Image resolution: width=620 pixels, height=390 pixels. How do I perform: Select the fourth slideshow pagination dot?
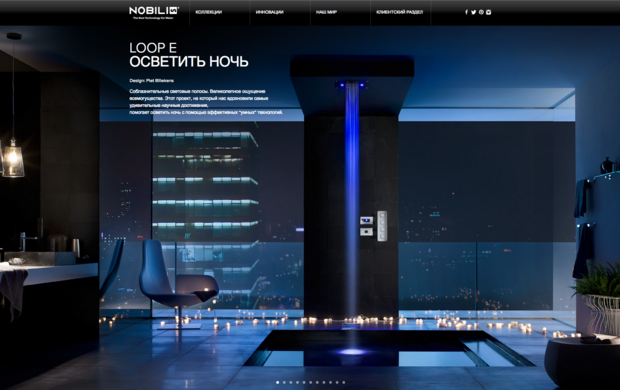click(x=297, y=382)
